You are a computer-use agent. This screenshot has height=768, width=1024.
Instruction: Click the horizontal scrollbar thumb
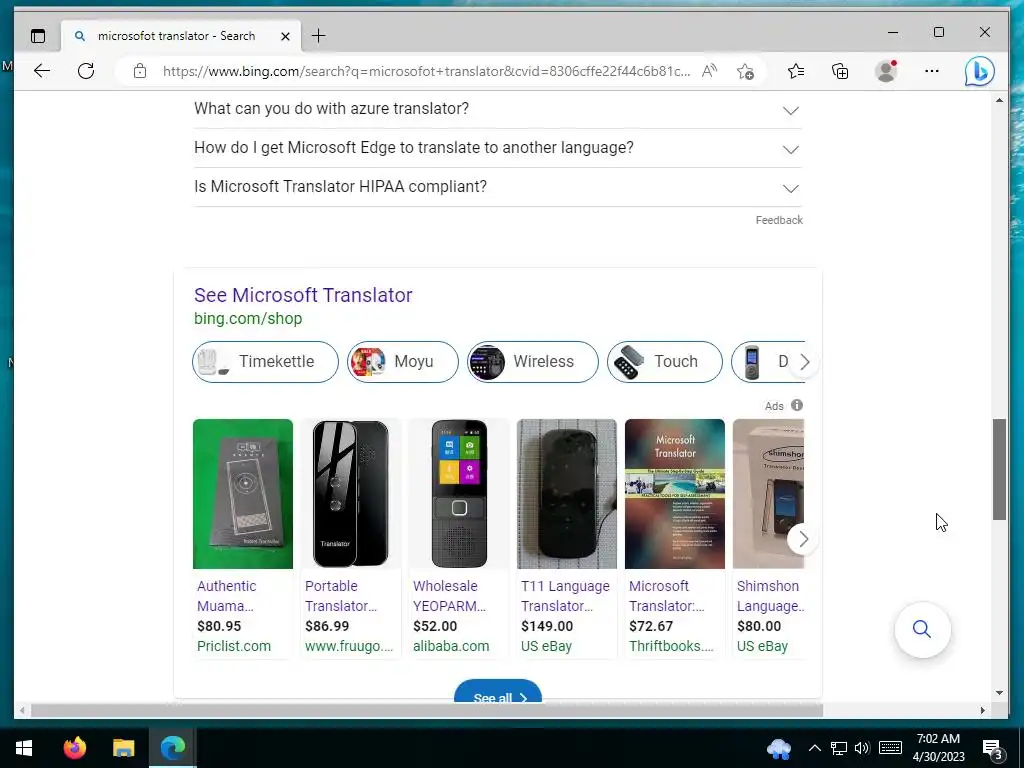click(427, 710)
